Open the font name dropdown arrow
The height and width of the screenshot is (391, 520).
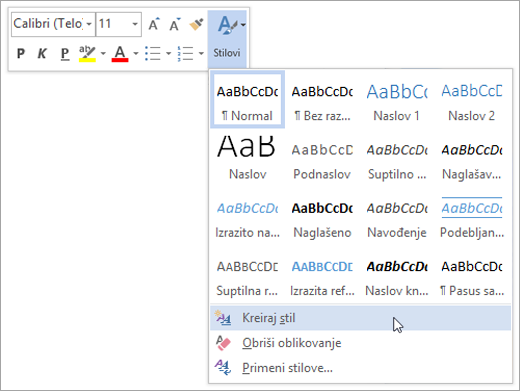click(89, 24)
